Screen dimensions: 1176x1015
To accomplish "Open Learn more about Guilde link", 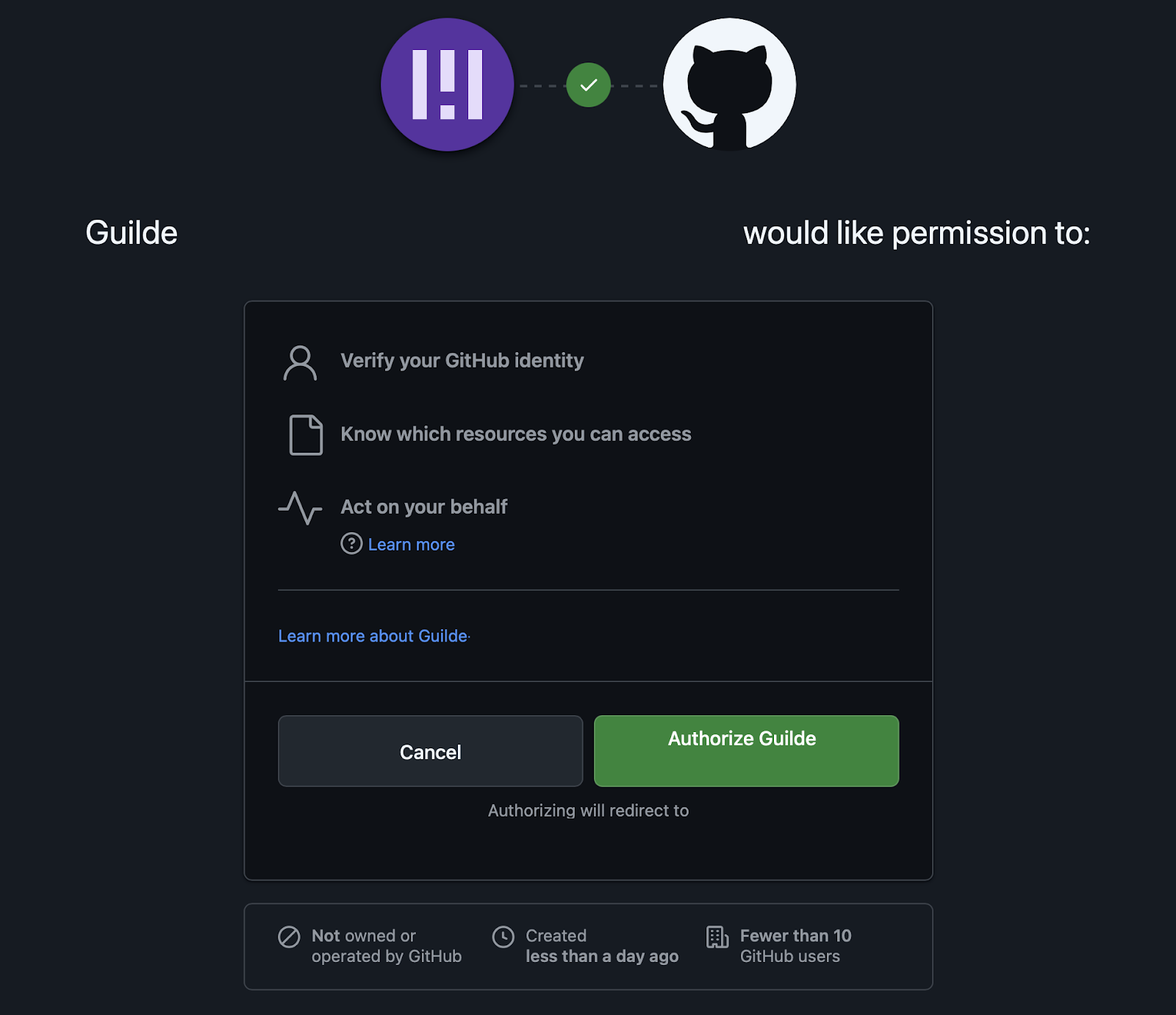I will click(x=373, y=636).
